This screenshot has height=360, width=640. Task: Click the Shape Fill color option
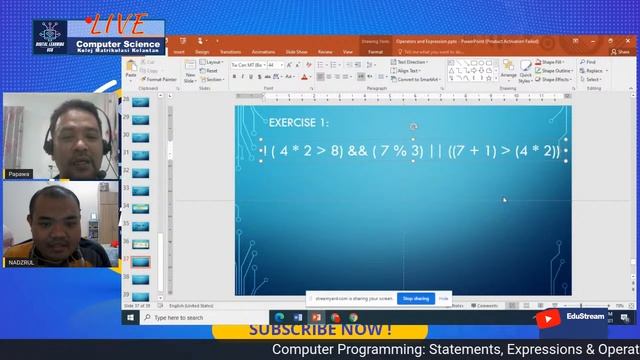coord(550,62)
